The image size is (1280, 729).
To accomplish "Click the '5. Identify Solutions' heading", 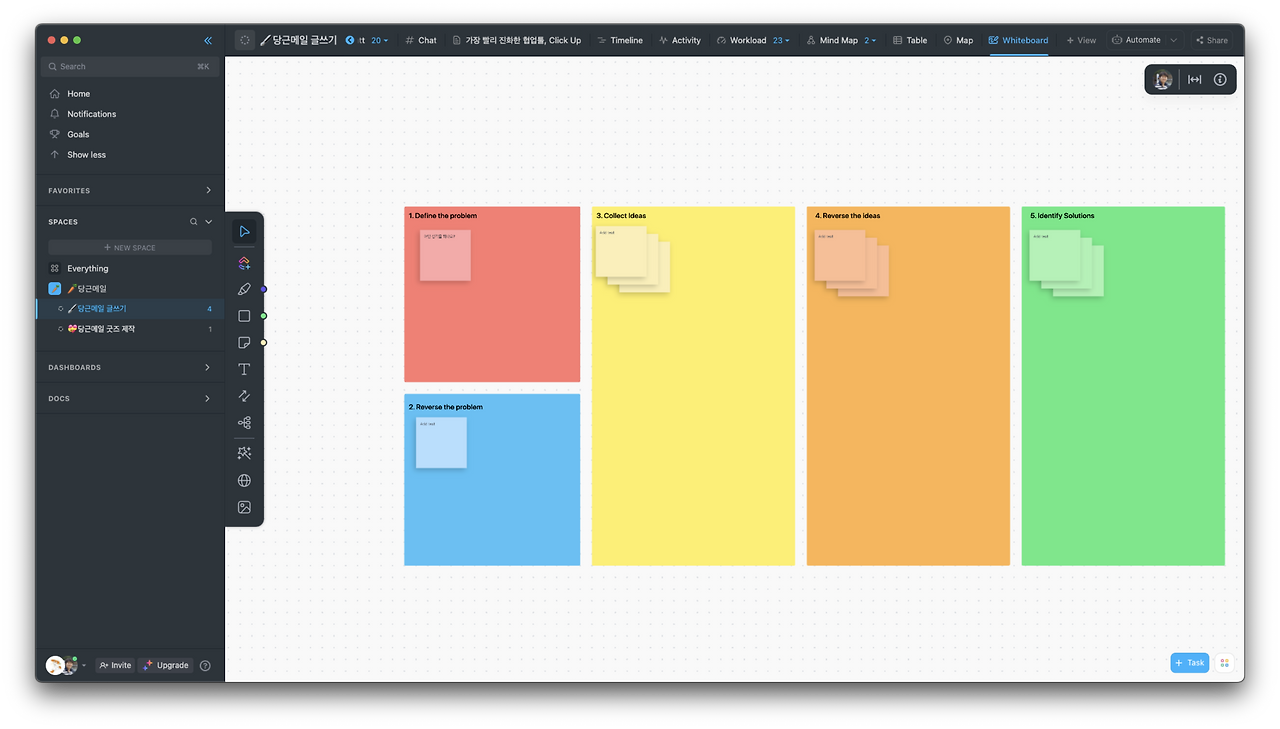I will (1062, 216).
